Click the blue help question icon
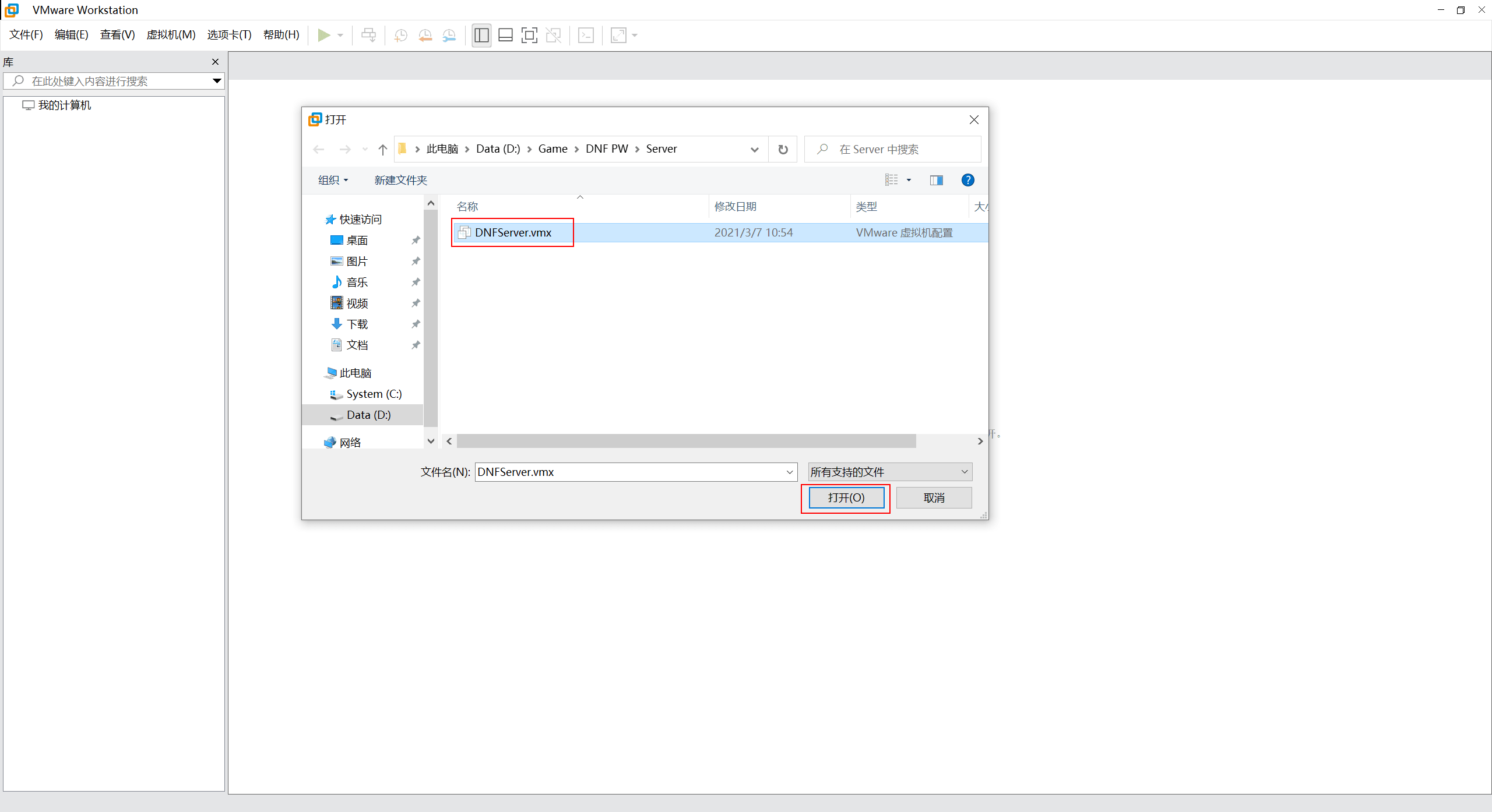This screenshot has height=812, width=1492. coord(968,181)
